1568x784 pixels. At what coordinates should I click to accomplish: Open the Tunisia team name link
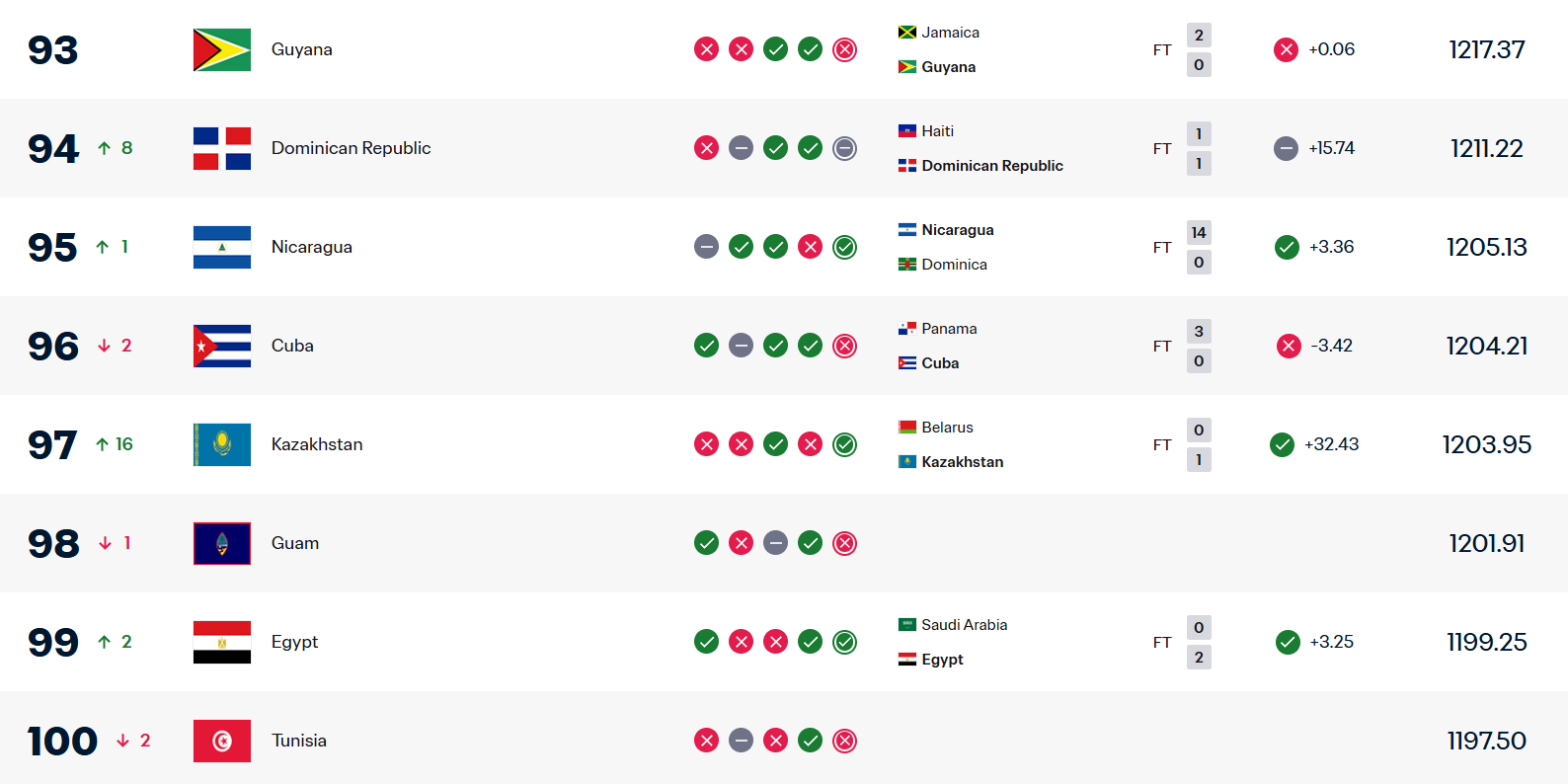(298, 741)
